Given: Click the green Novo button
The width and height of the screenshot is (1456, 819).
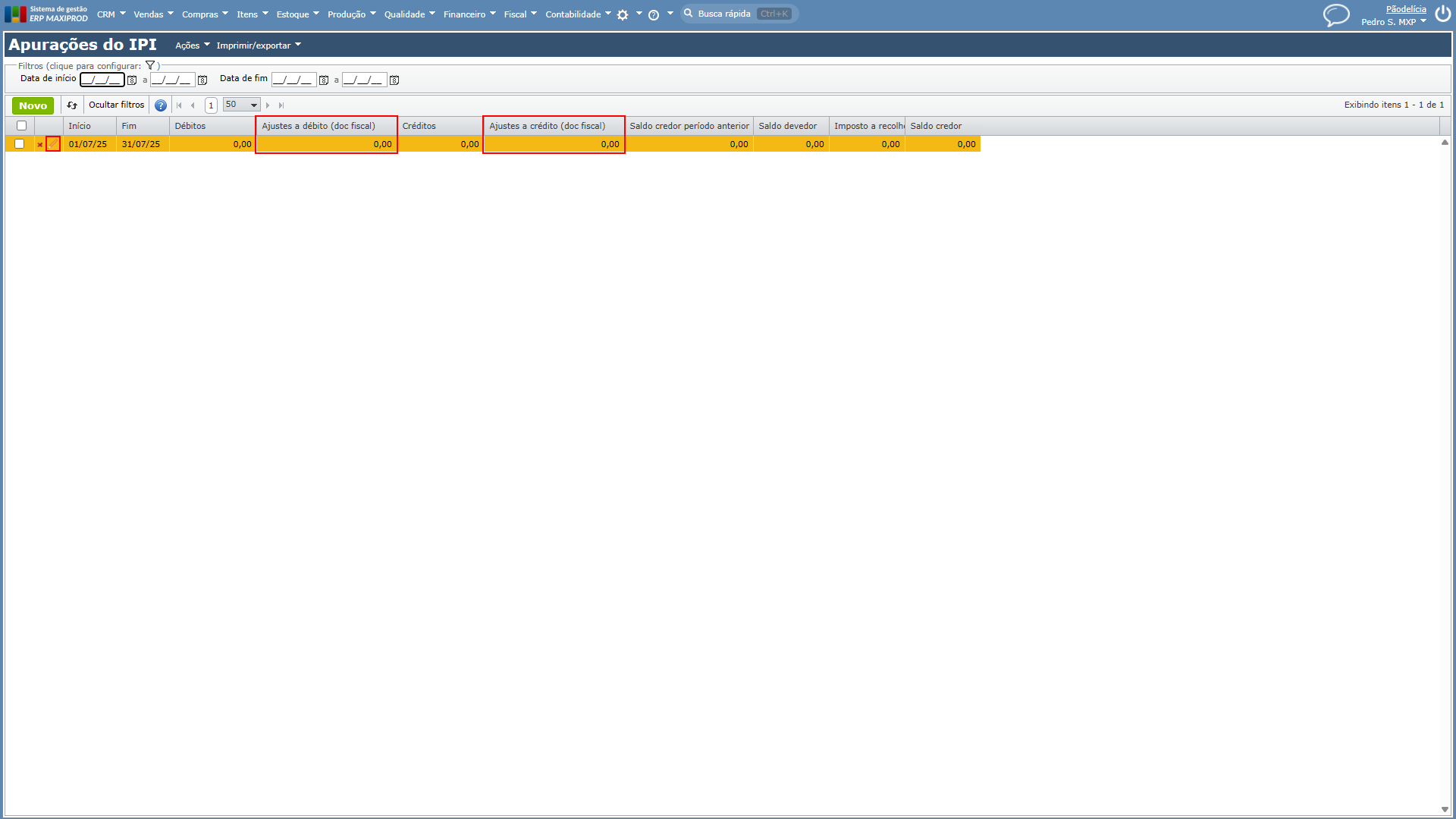Looking at the screenshot, I should [33, 105].
